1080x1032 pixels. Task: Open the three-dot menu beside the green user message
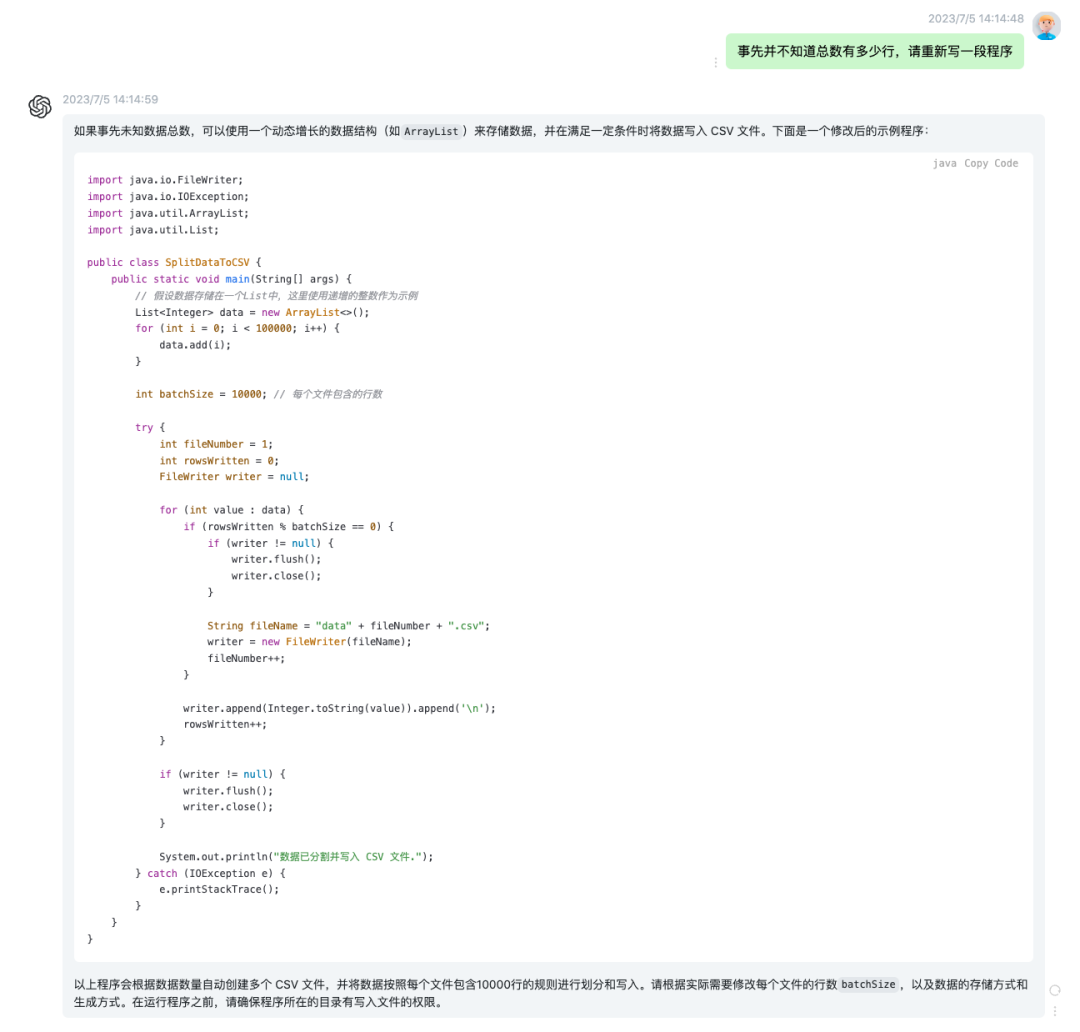click(x=716, y=63)
